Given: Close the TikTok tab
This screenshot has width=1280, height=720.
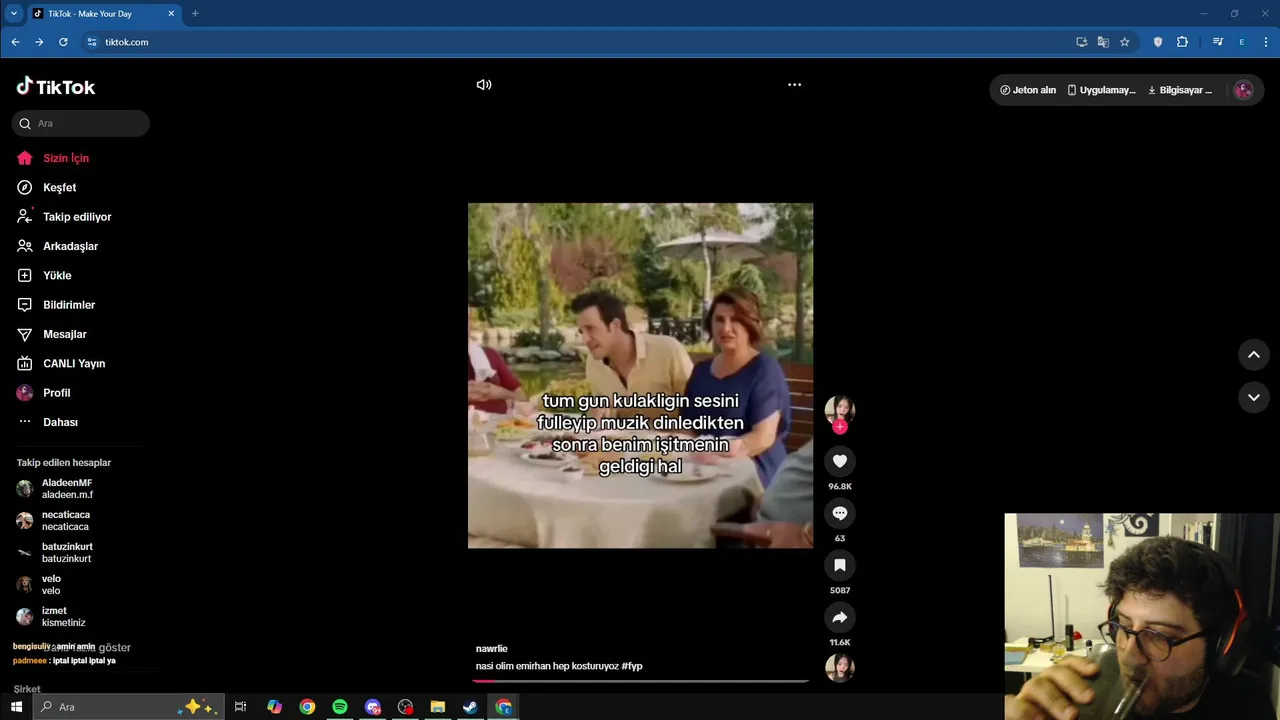Looking at the screenshot, I should [x=171, y=14].
